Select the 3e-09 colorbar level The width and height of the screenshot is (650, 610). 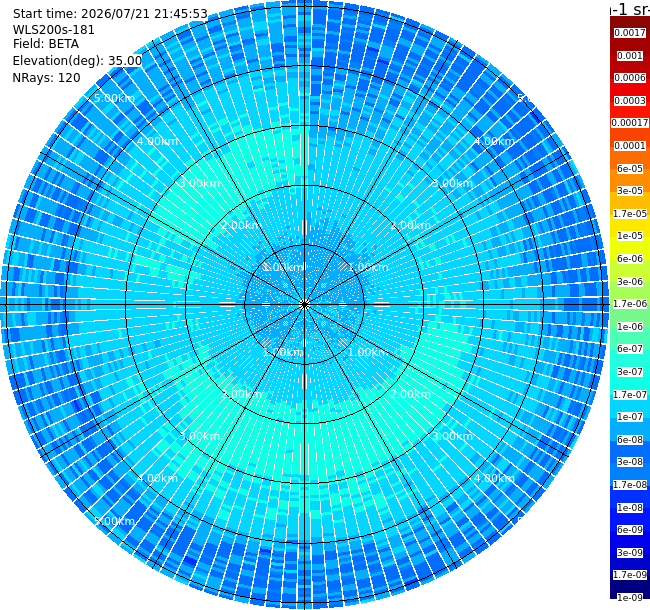pos(630,552)
